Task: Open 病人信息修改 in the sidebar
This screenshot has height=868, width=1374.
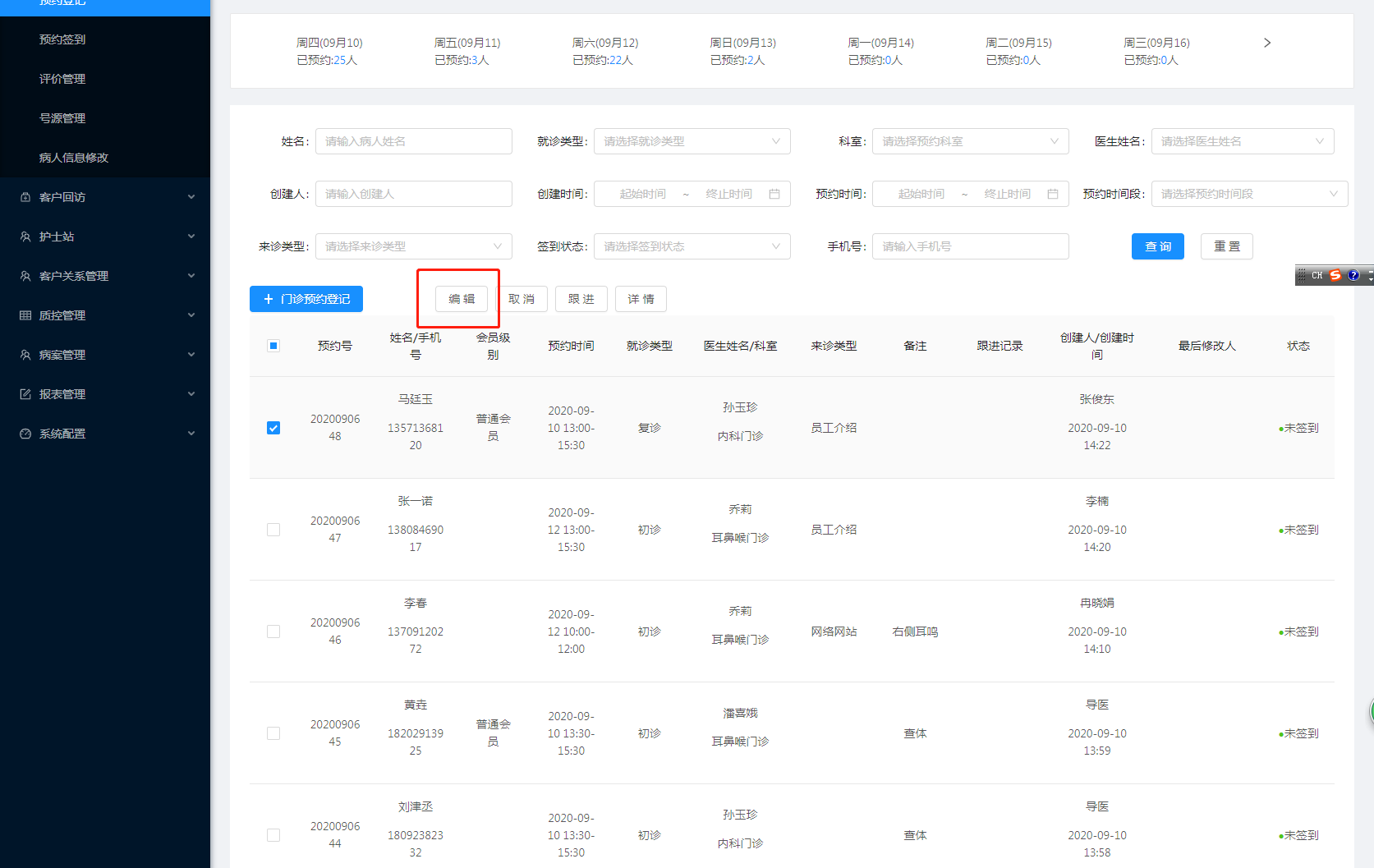Action: click(74, 158)
